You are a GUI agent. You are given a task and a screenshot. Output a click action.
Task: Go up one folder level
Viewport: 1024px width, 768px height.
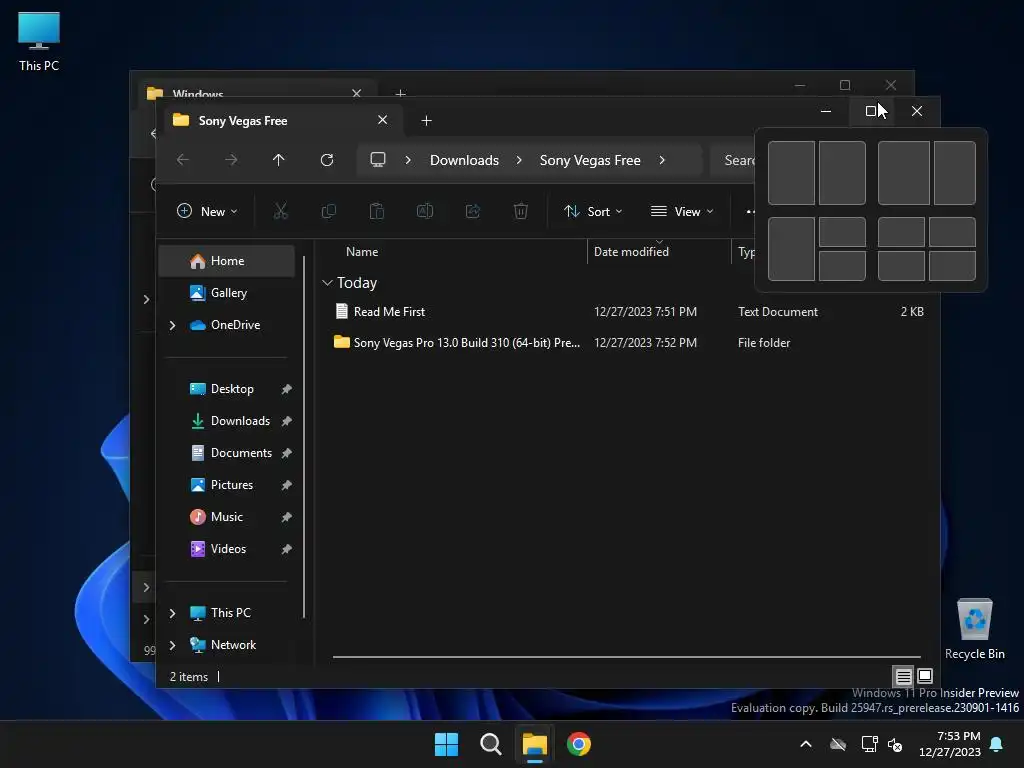click(279, 160)
